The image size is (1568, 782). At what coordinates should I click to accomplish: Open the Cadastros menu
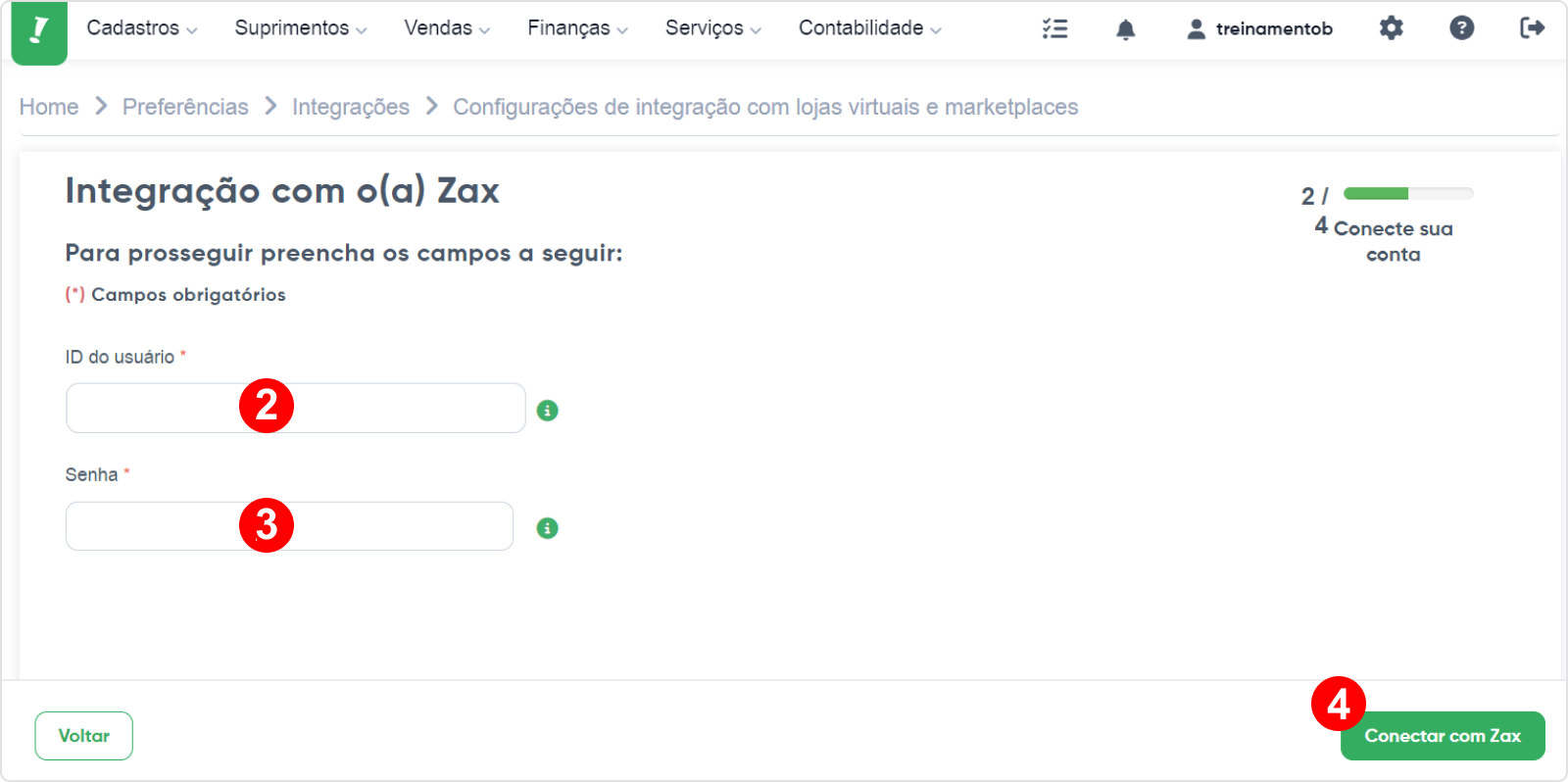pyautogui.click(x=142, y=28)
